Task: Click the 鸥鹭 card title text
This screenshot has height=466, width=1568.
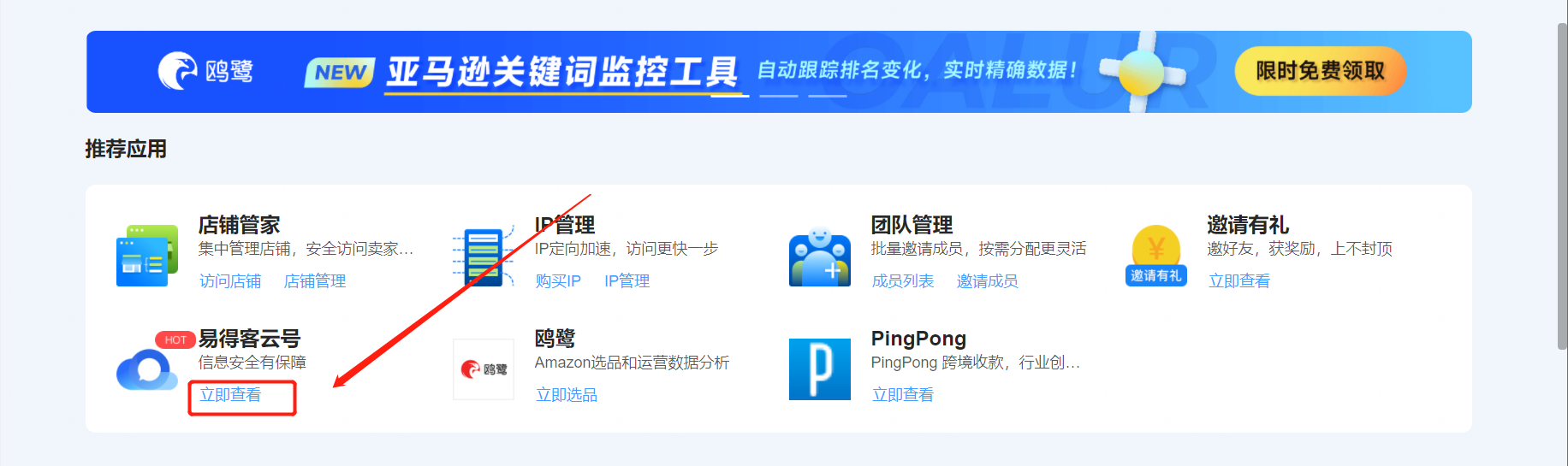Action: [555, 339]
